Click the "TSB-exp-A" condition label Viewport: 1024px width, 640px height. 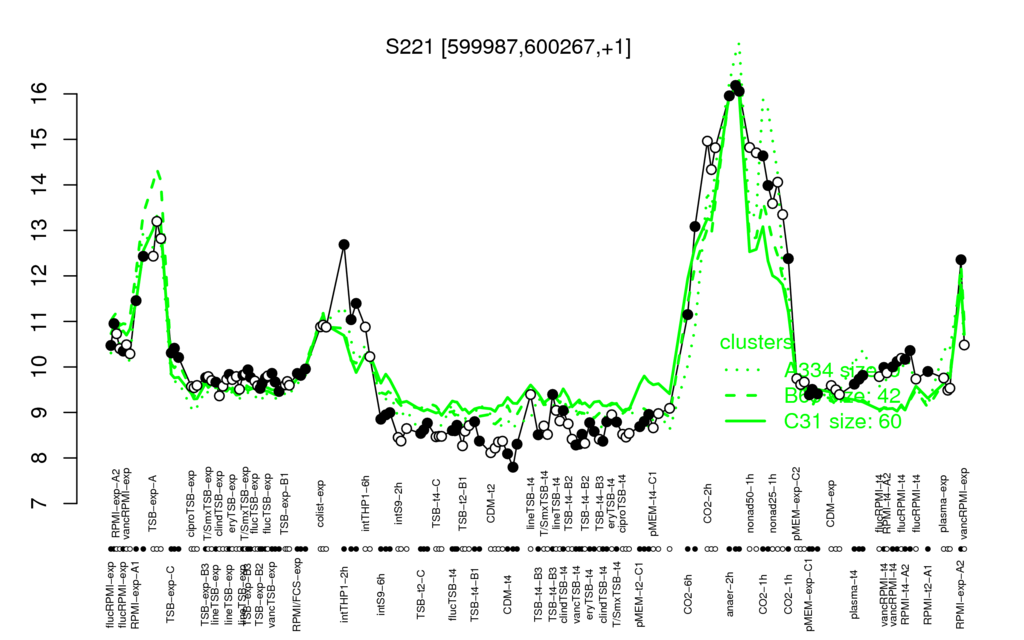point(153,505)
